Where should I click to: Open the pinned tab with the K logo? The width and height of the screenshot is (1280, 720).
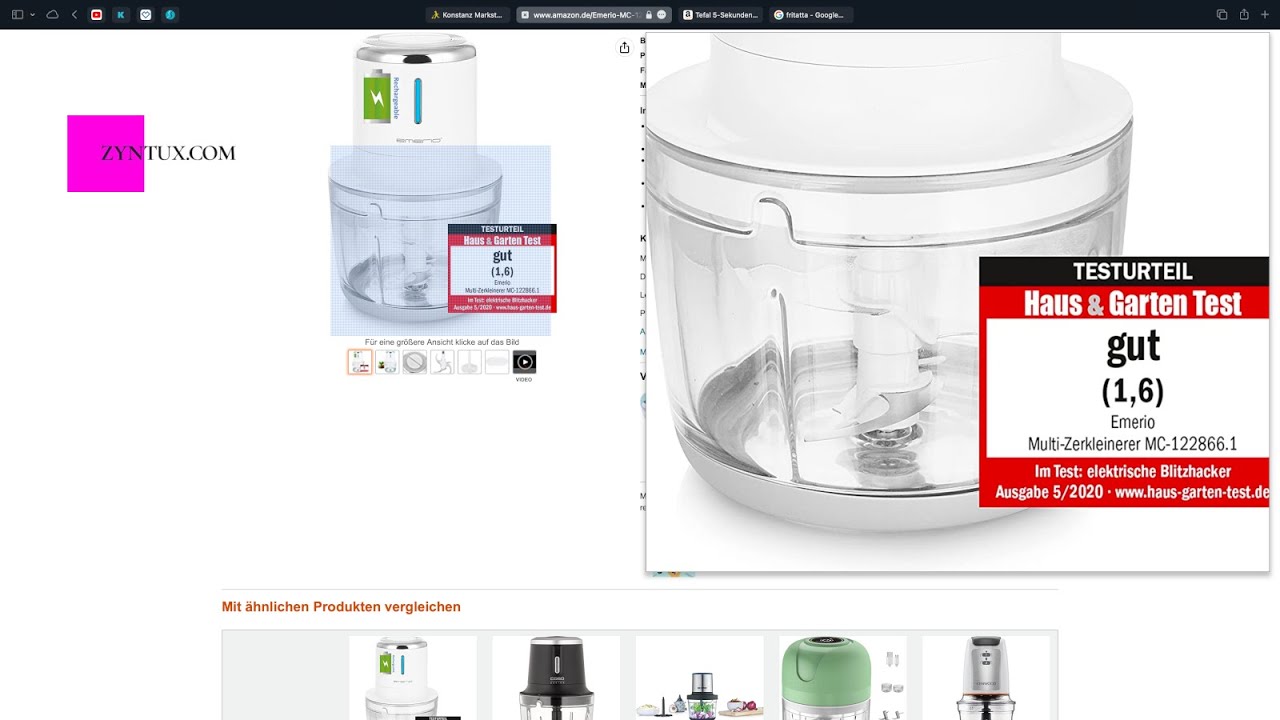[x=121, y=15]
